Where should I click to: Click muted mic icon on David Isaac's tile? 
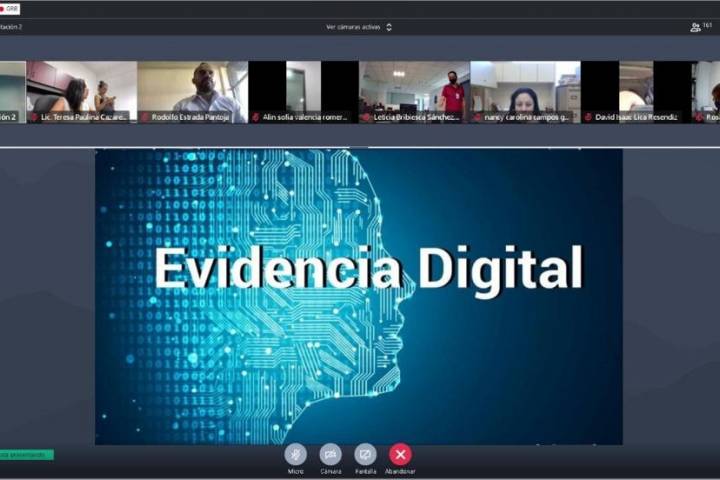tap(588, 117)
